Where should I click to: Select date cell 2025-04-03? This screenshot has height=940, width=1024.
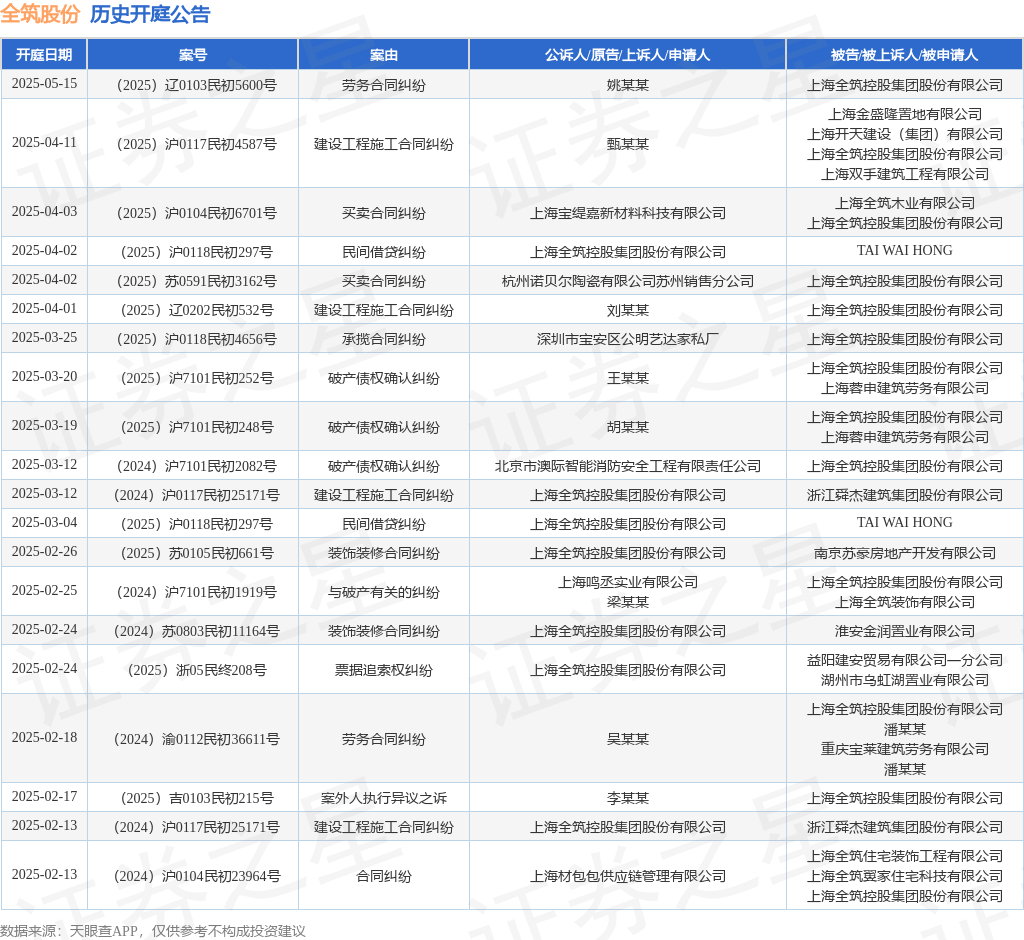pyautogui.click(x=44, y=212)
